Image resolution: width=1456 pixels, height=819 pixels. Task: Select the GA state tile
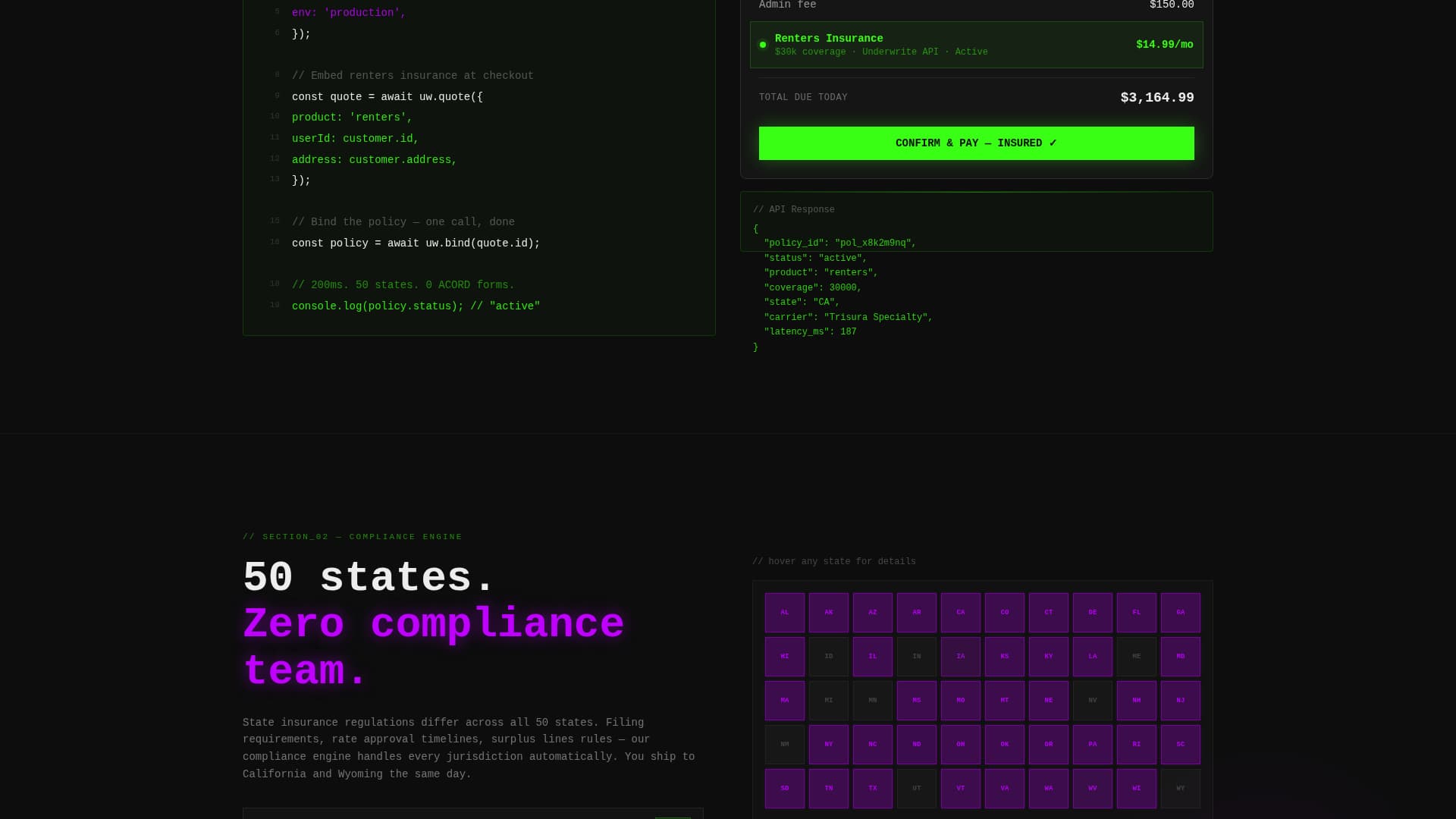tap(1181, 613)
